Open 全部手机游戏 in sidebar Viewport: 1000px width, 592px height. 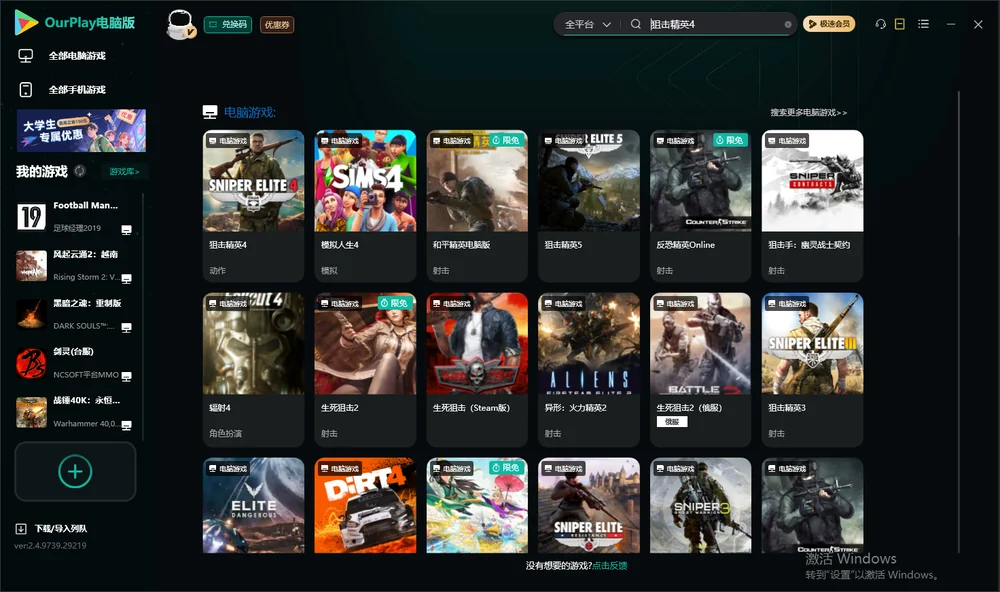[x=77, y=90]
